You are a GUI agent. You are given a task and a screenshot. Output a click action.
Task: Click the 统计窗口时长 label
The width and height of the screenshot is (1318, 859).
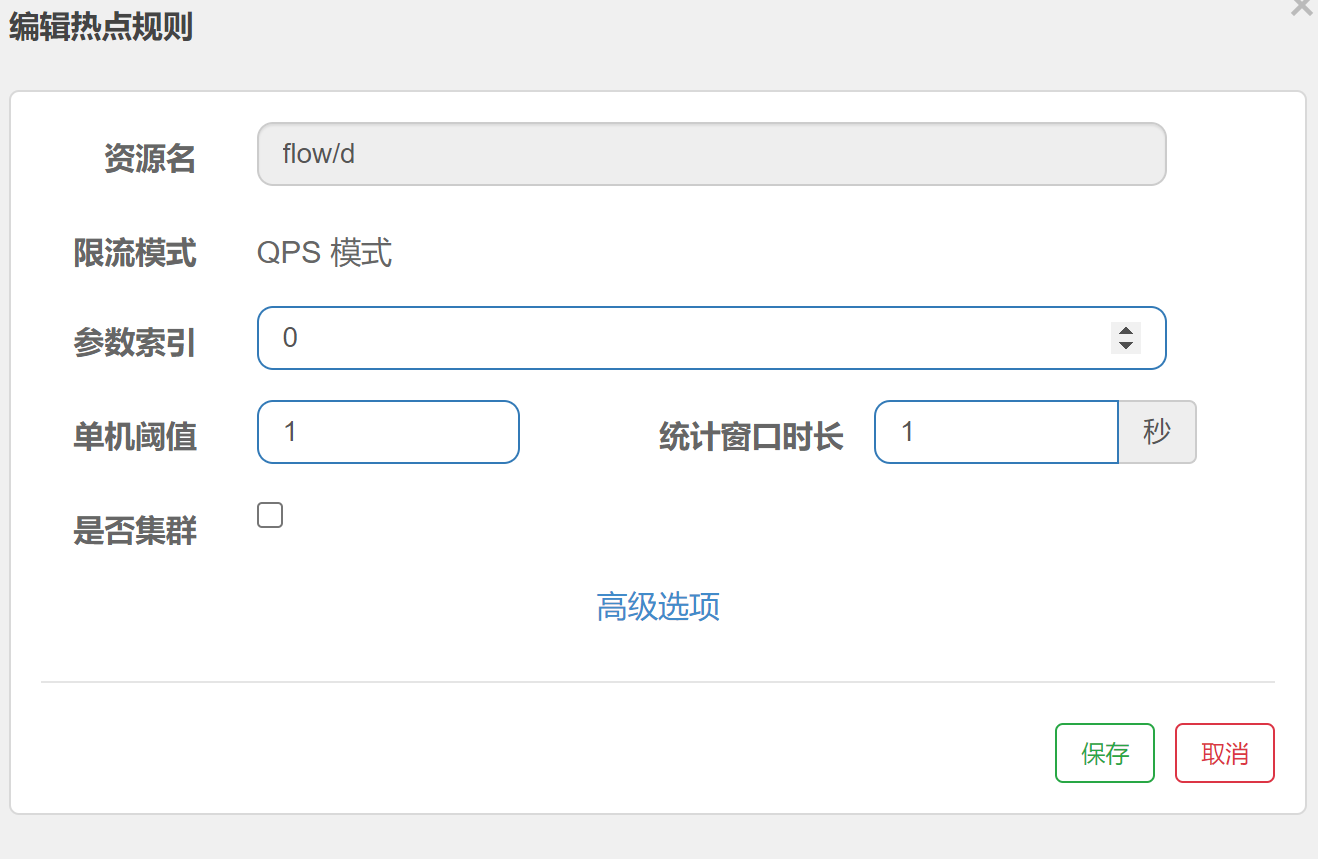coord(751,437)
